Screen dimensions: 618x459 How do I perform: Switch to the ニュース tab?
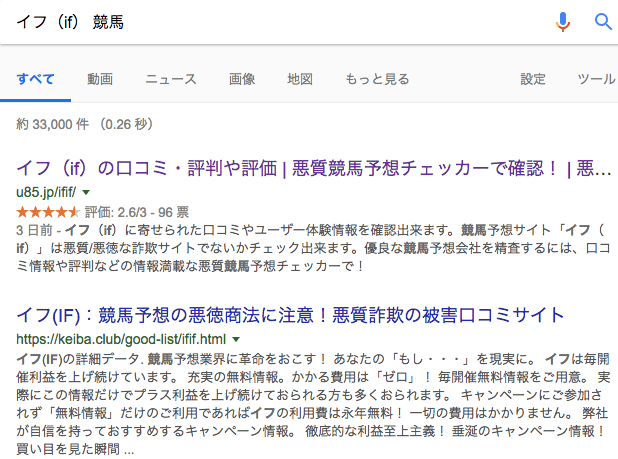171,79
